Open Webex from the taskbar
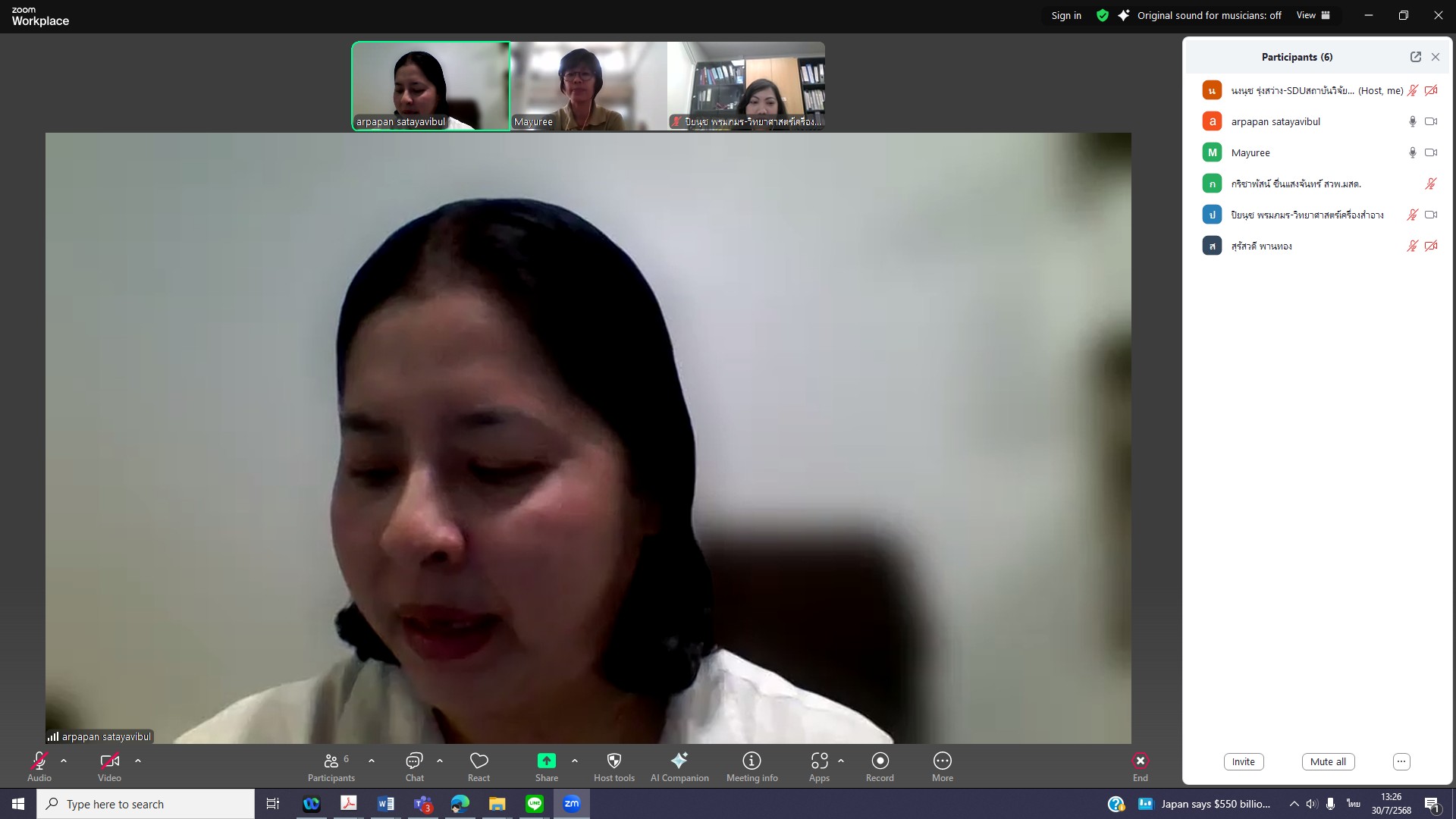This screenshot has width=1456, height=819. [x=311, y=804]
